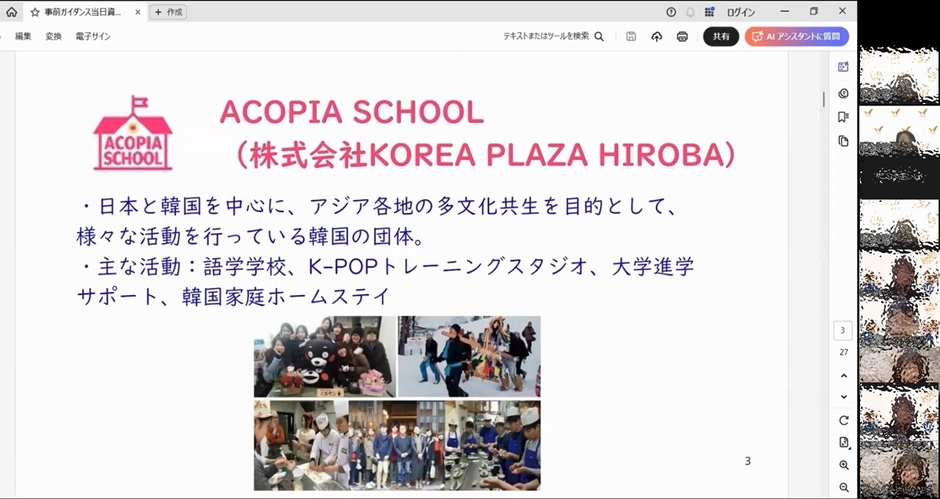Viewport: 940px width, 499px height.
Task: Click the line starting with サポート、韓国家庭
Action: (x=233, y=296)
